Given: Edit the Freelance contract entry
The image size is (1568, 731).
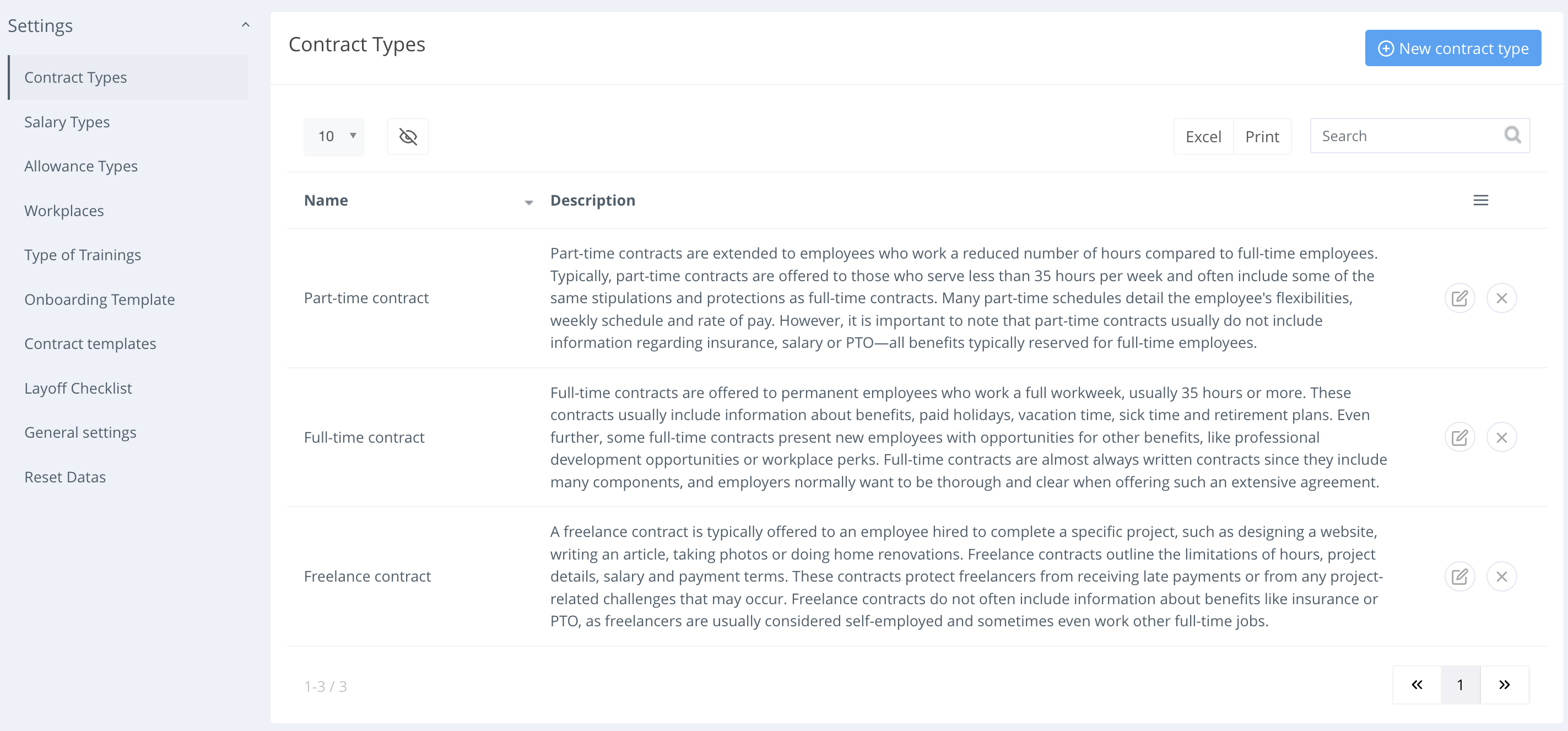Looking at the screenshot, I should point(1459,576).
